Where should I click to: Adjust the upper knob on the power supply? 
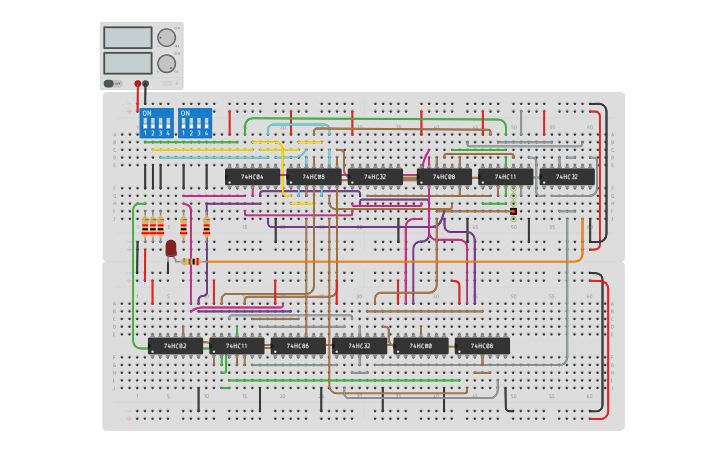pyautogui.click(x=166, y=38)
